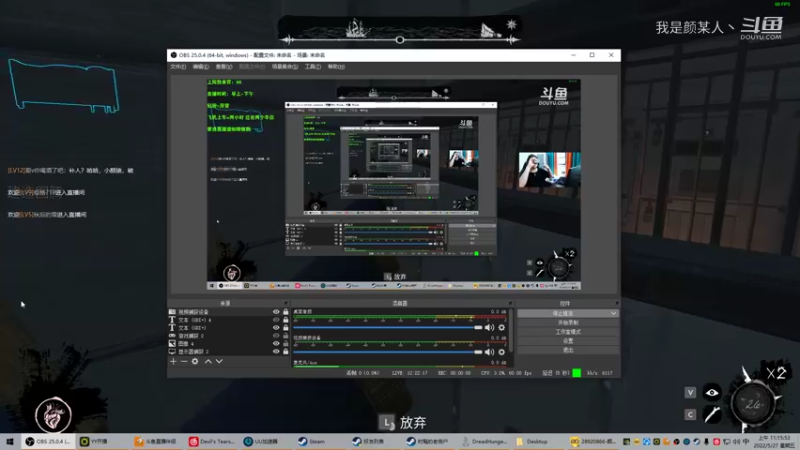Adjust the 桌面音频 volume slider
Image resolution: width=800 pixels, height=450 pixels.
(x=388, y=328)
